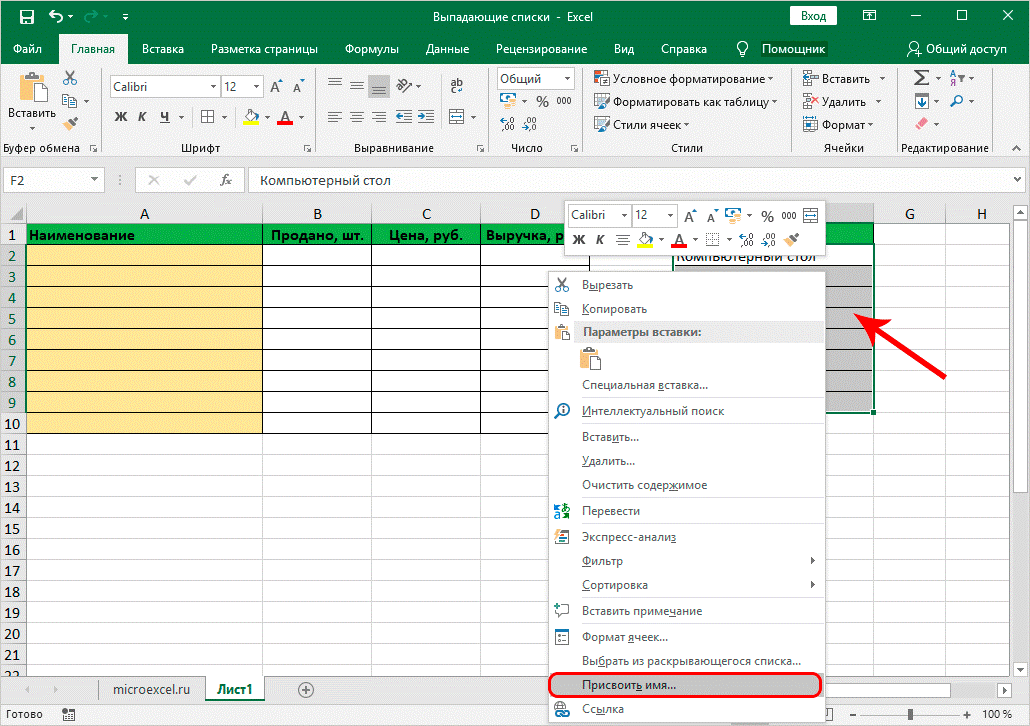The width and height of the screenshot is (1030, 726).
Task: Click the AutoSum sigma icon
Action: 921,78
